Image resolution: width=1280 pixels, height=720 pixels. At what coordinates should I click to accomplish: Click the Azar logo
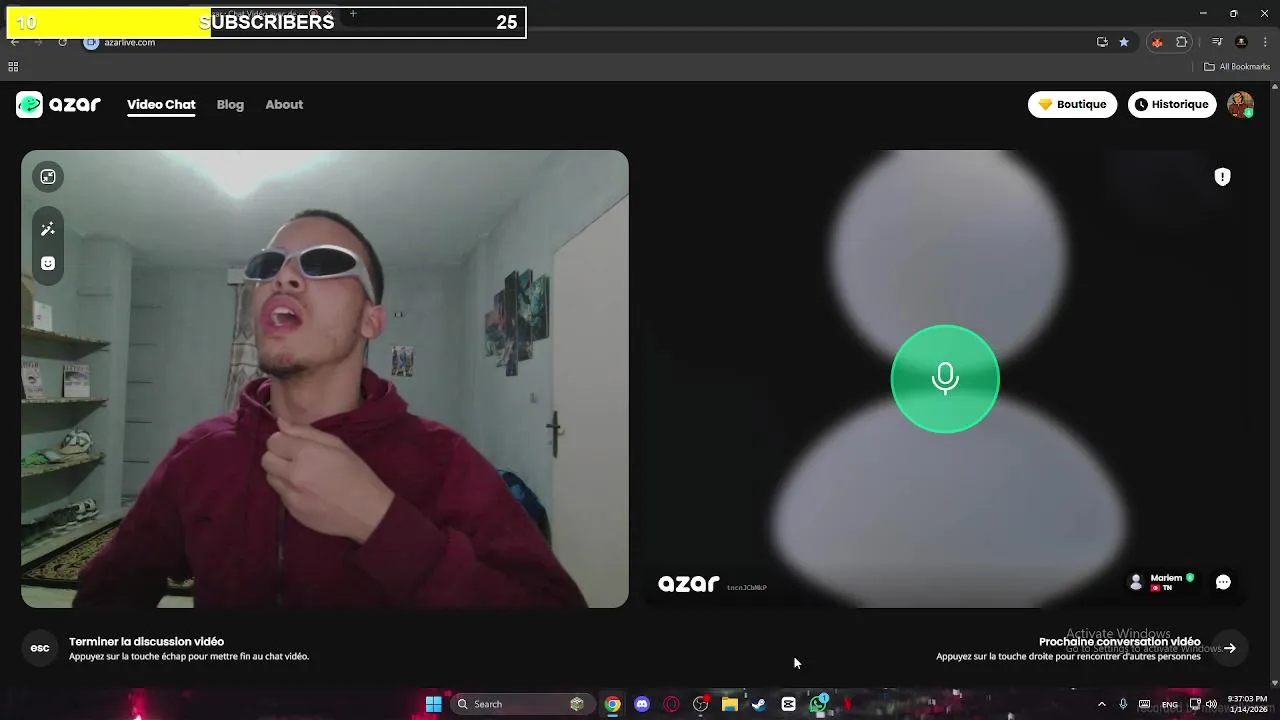(58, 104)
